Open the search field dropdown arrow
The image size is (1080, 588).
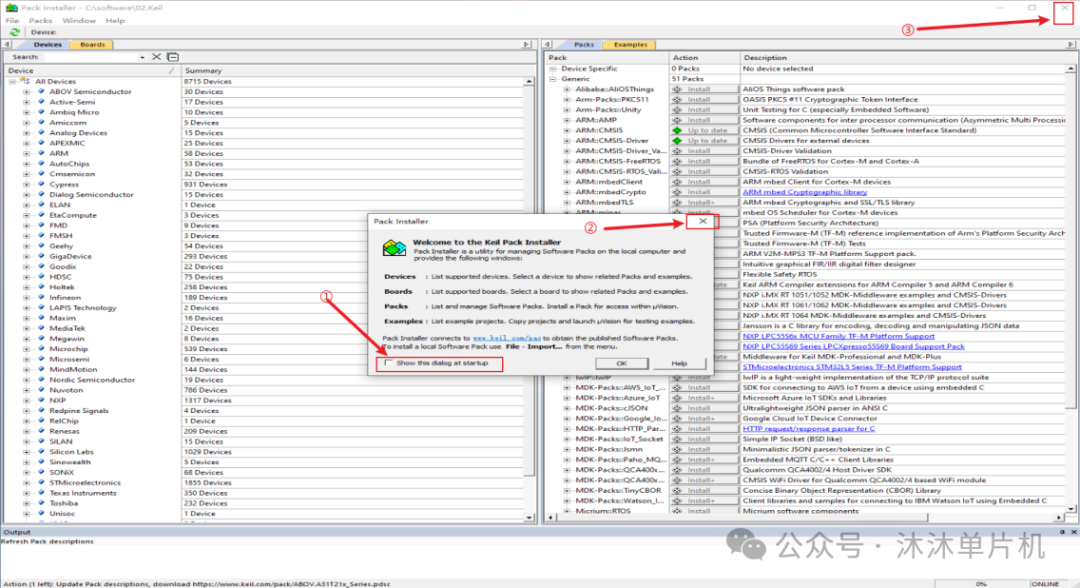pos(142,57)
